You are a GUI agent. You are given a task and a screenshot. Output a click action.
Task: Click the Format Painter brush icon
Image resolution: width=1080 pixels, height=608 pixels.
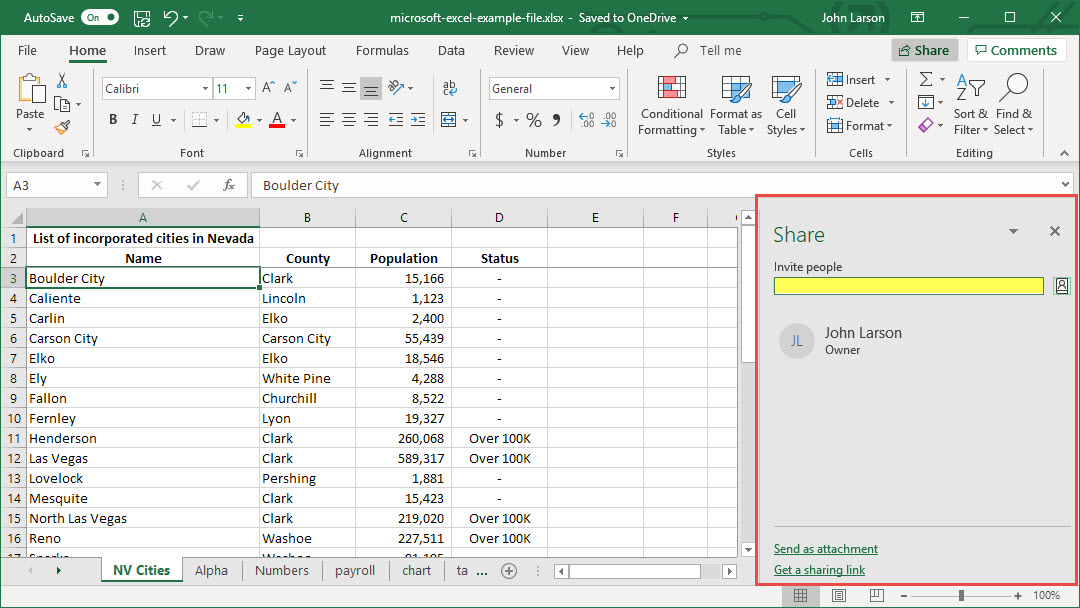[62, 127]
